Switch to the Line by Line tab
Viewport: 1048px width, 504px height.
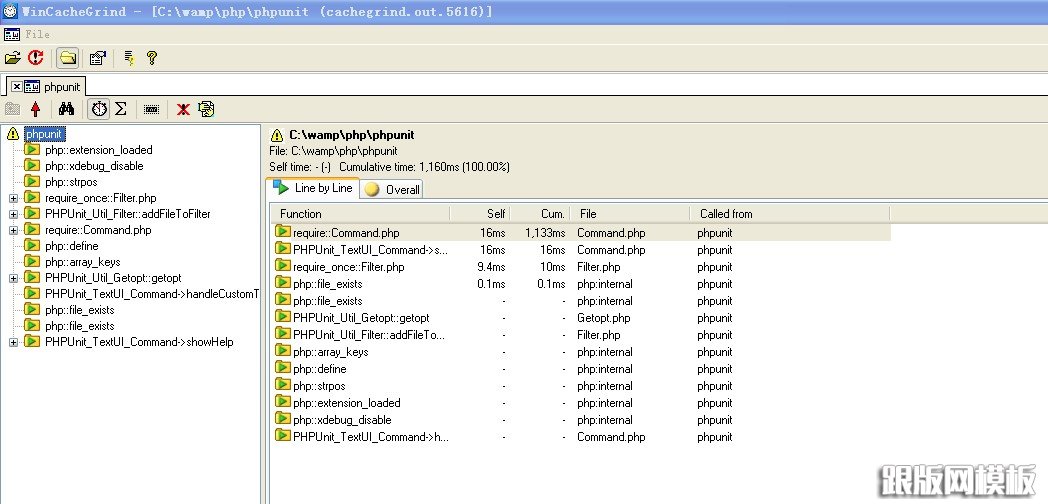(x=313, y=188)
